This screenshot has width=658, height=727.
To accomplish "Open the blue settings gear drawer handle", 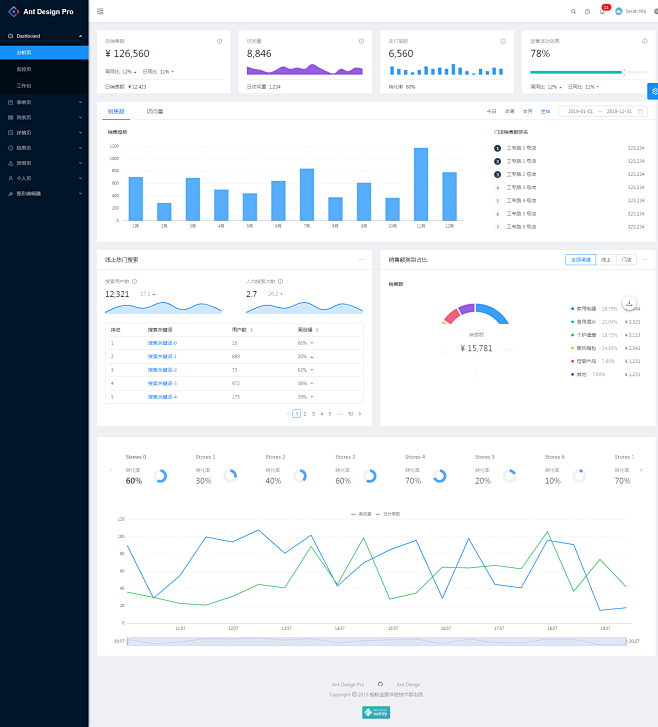I will 653,91.
